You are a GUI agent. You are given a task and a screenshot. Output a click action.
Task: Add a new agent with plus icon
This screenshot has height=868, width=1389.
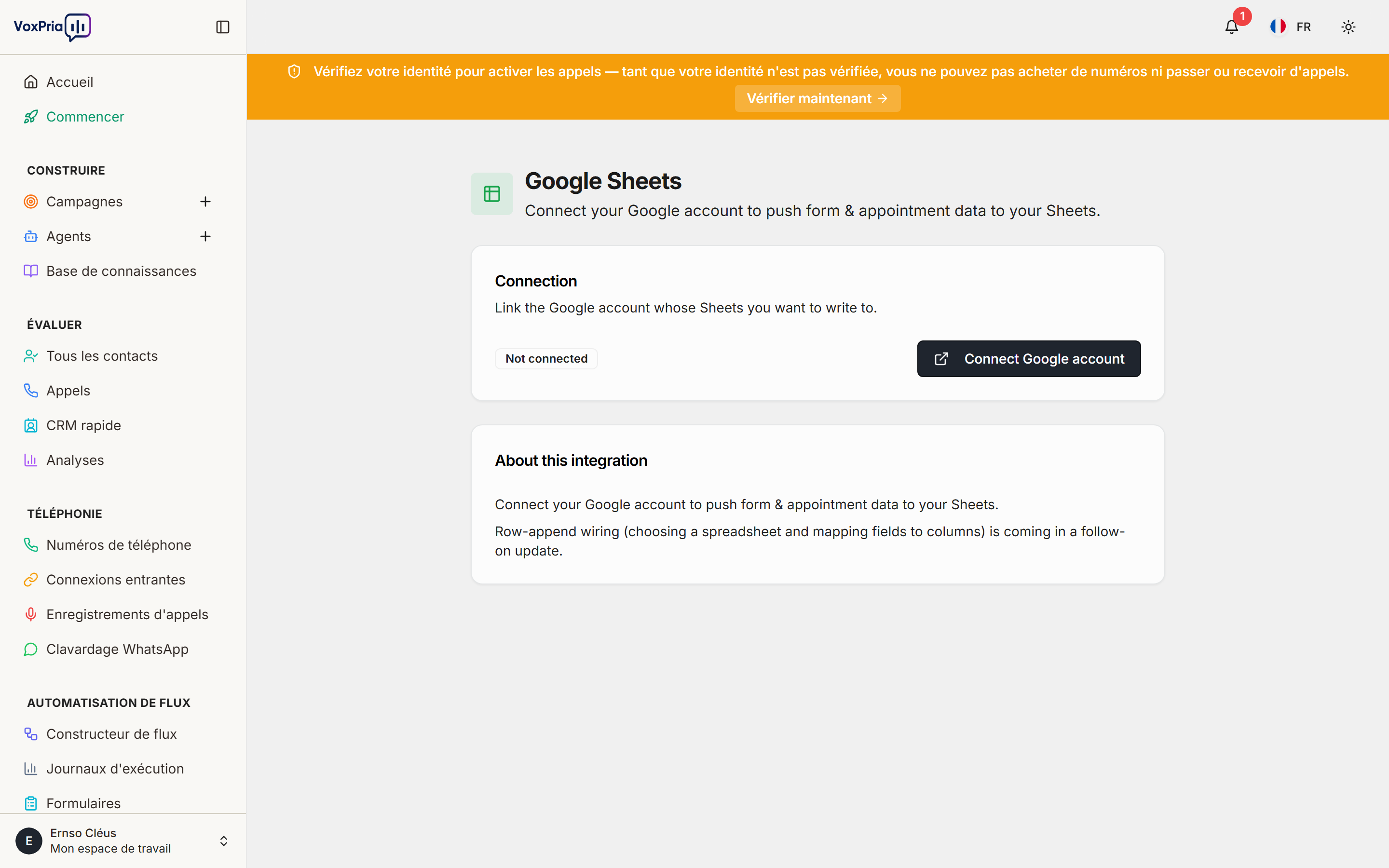point(205,236)
